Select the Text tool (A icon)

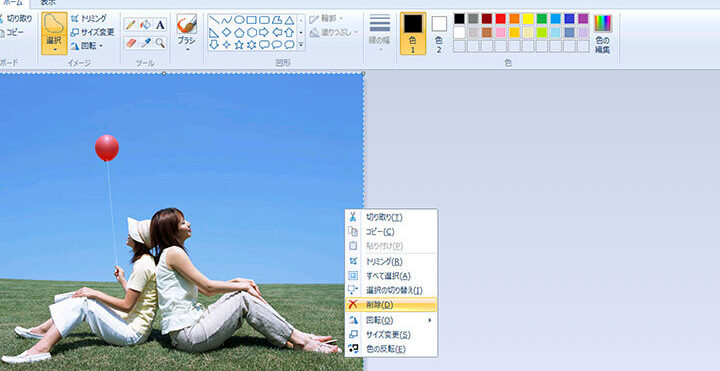(x=160, y=24)
